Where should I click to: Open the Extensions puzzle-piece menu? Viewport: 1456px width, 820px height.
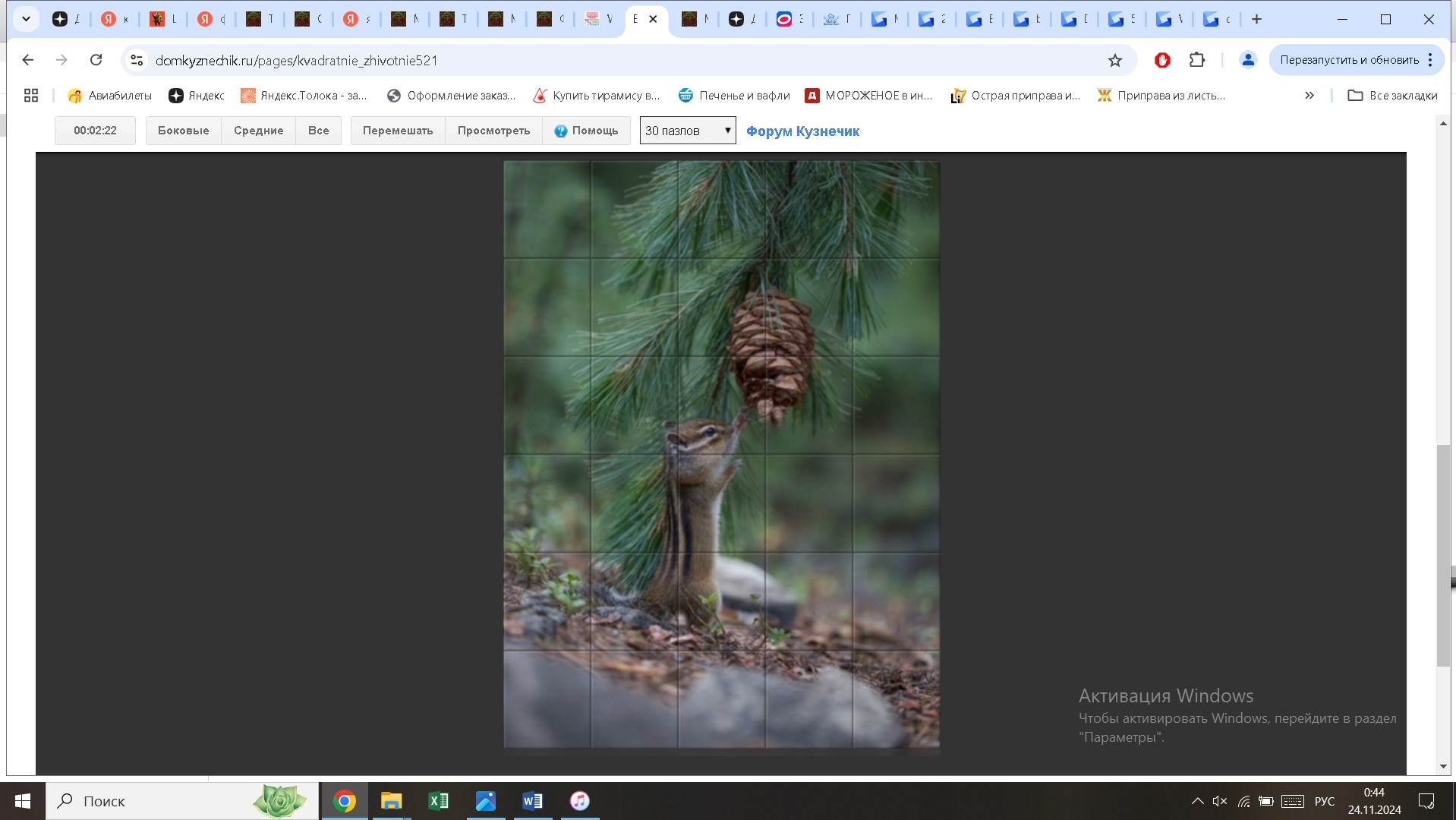click(x=1197, y=60)
